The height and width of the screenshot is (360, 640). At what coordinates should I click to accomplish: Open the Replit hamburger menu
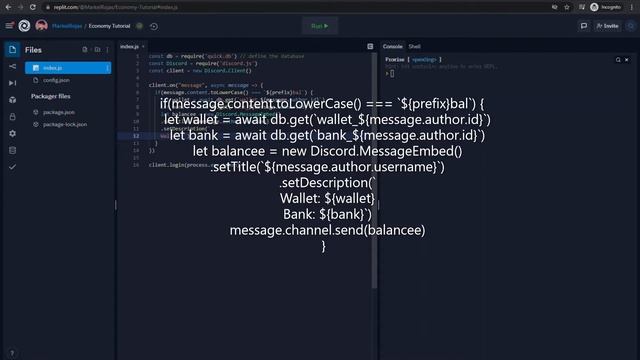pos(9,26)
